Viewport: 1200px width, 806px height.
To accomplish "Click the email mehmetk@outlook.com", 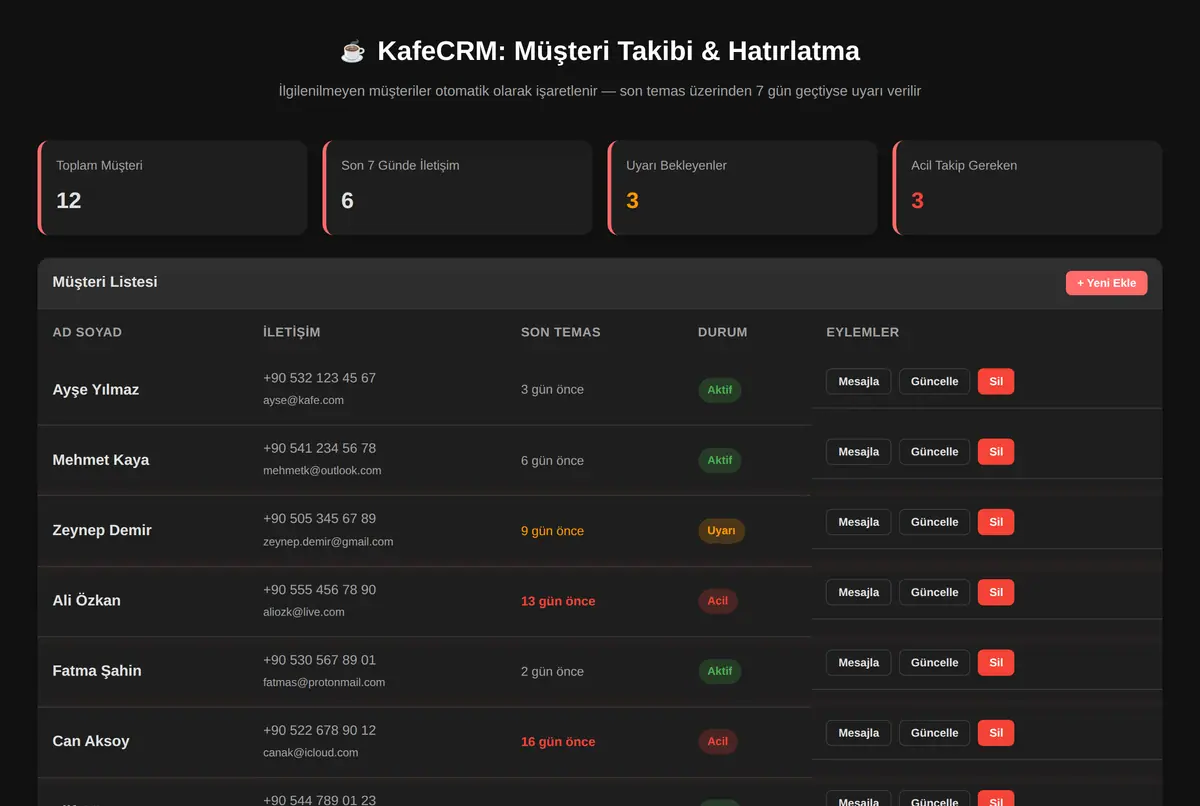I will coord(322,470).
